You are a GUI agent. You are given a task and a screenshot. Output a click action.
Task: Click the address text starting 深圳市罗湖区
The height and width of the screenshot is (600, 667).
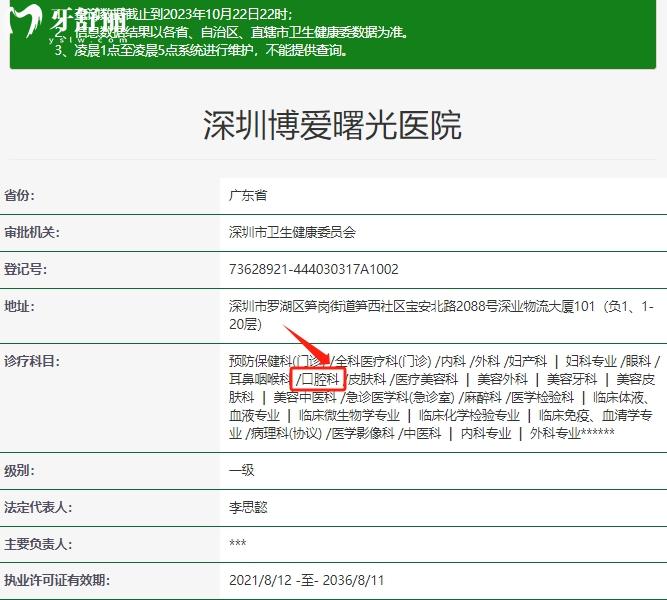point(441,315)
